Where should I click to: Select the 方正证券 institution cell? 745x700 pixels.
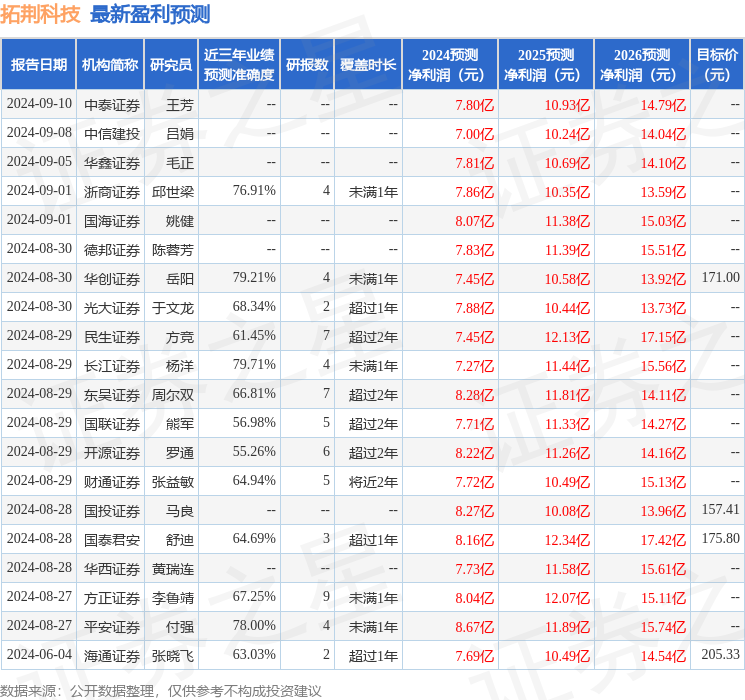coord(112,598)
